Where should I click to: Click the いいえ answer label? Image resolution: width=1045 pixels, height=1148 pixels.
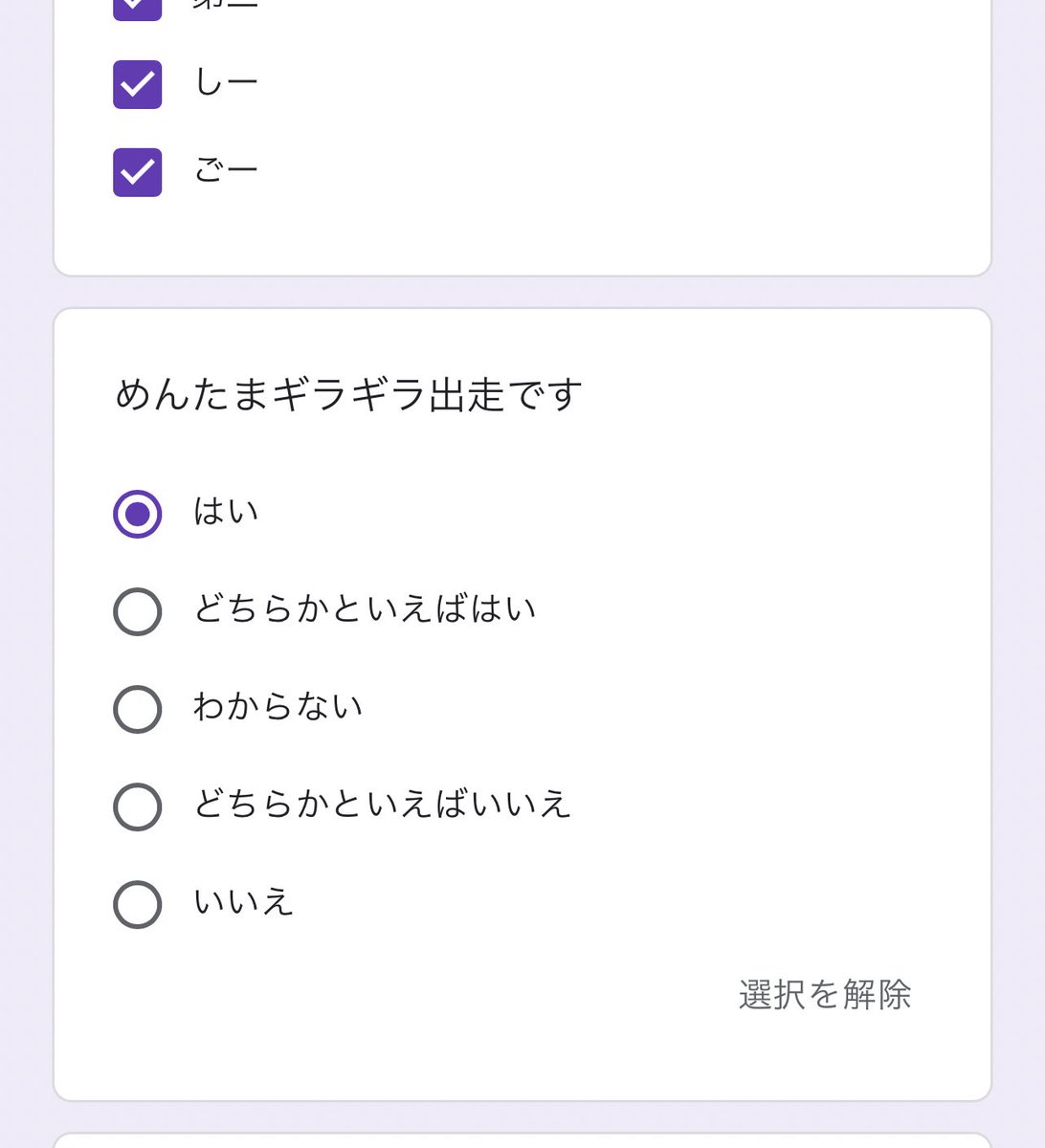pyautogui.click(x=244, y=902)
